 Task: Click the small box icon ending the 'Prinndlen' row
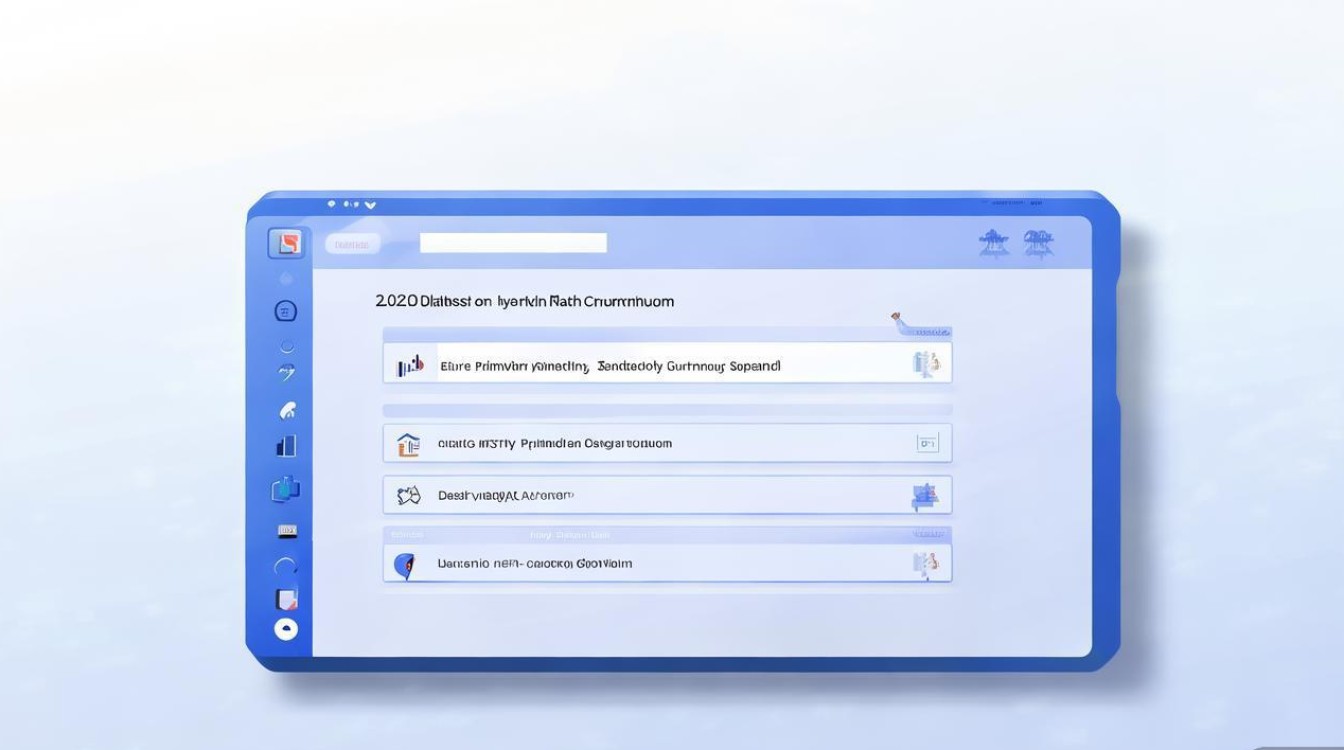928,443
